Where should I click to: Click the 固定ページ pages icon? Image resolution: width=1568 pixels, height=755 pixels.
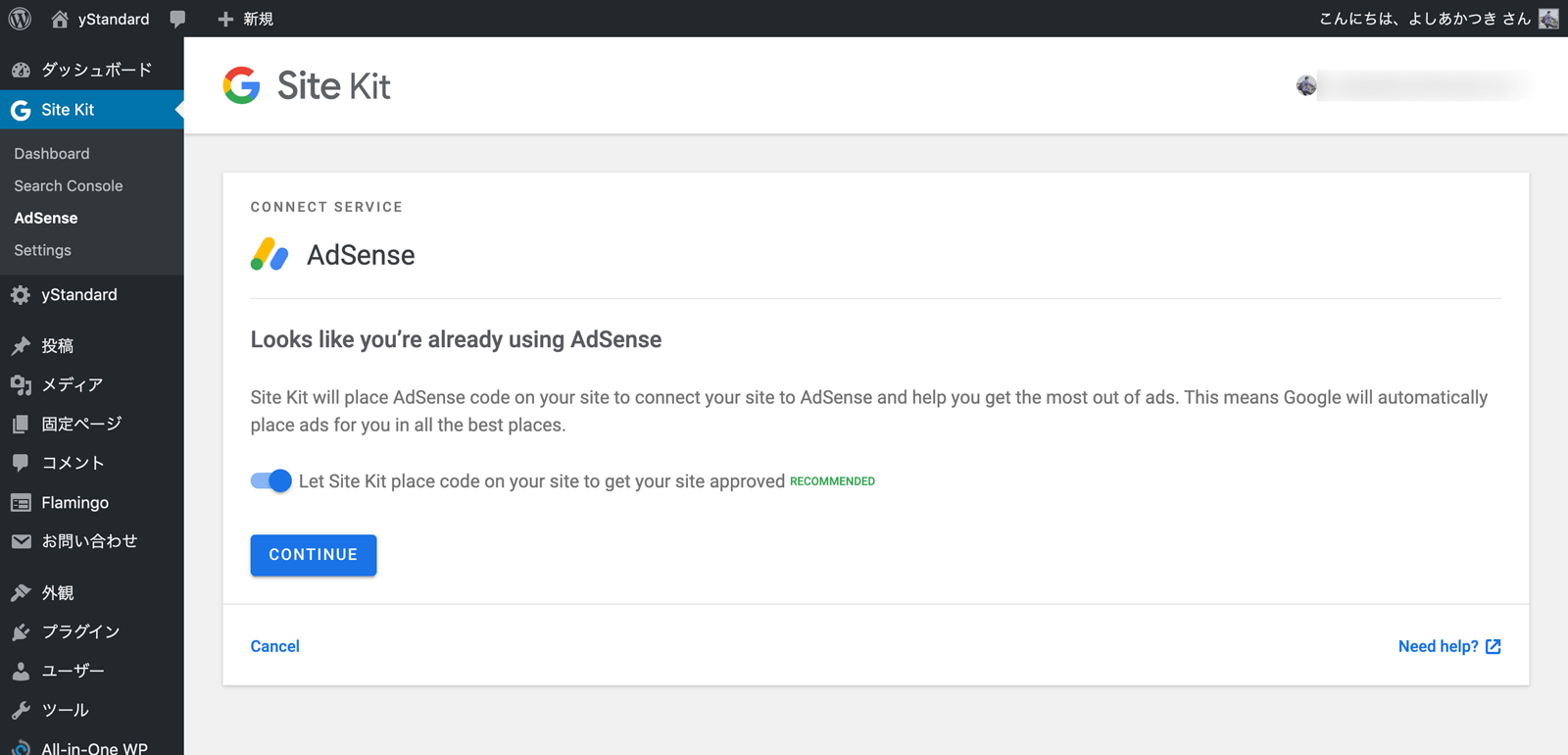pos(21,424)
